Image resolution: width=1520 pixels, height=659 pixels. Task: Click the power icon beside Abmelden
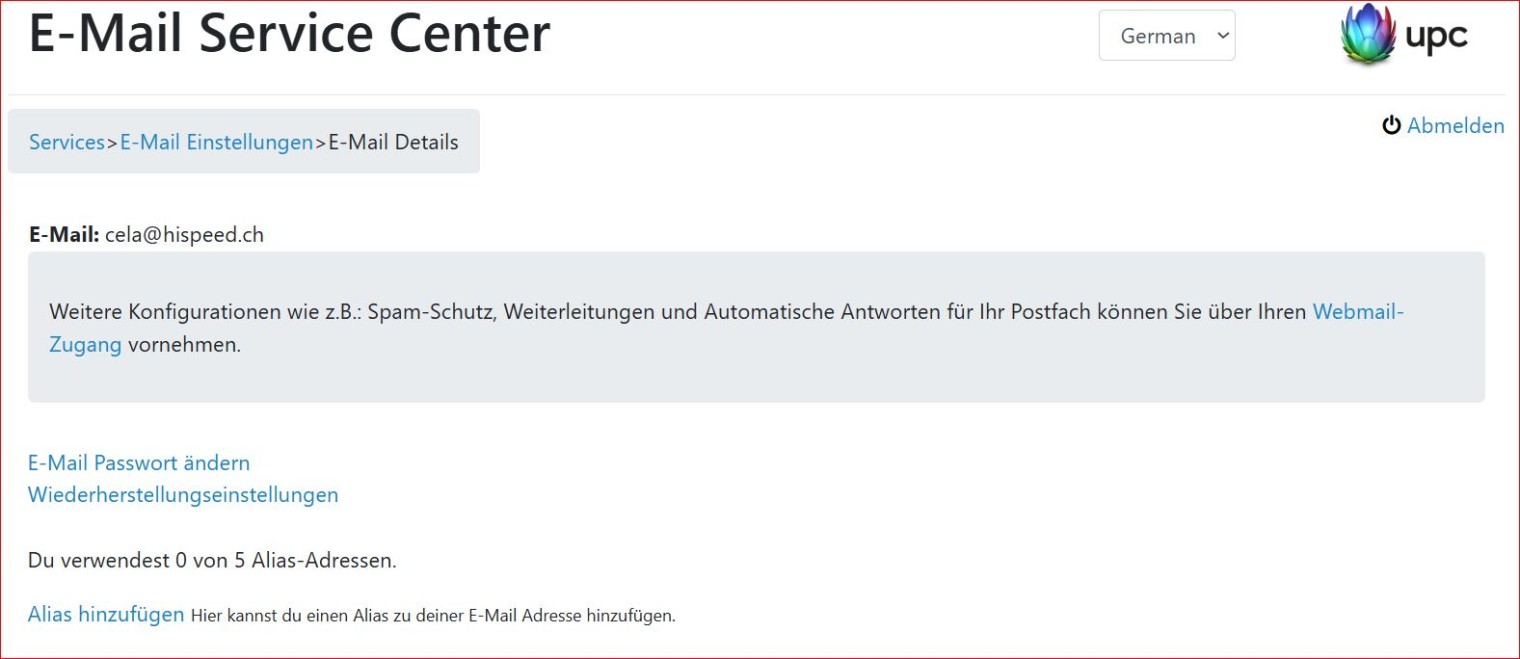pos(1391,126)
